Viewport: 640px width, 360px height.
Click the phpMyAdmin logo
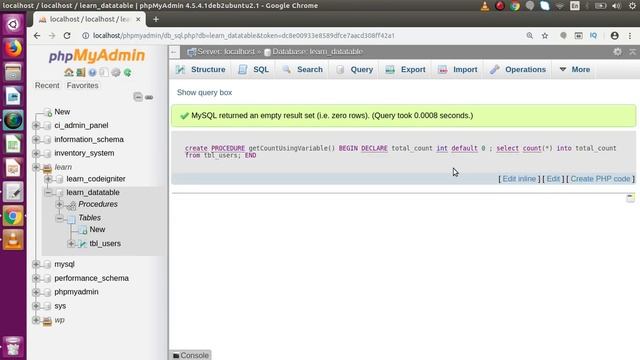coord(97,56)
